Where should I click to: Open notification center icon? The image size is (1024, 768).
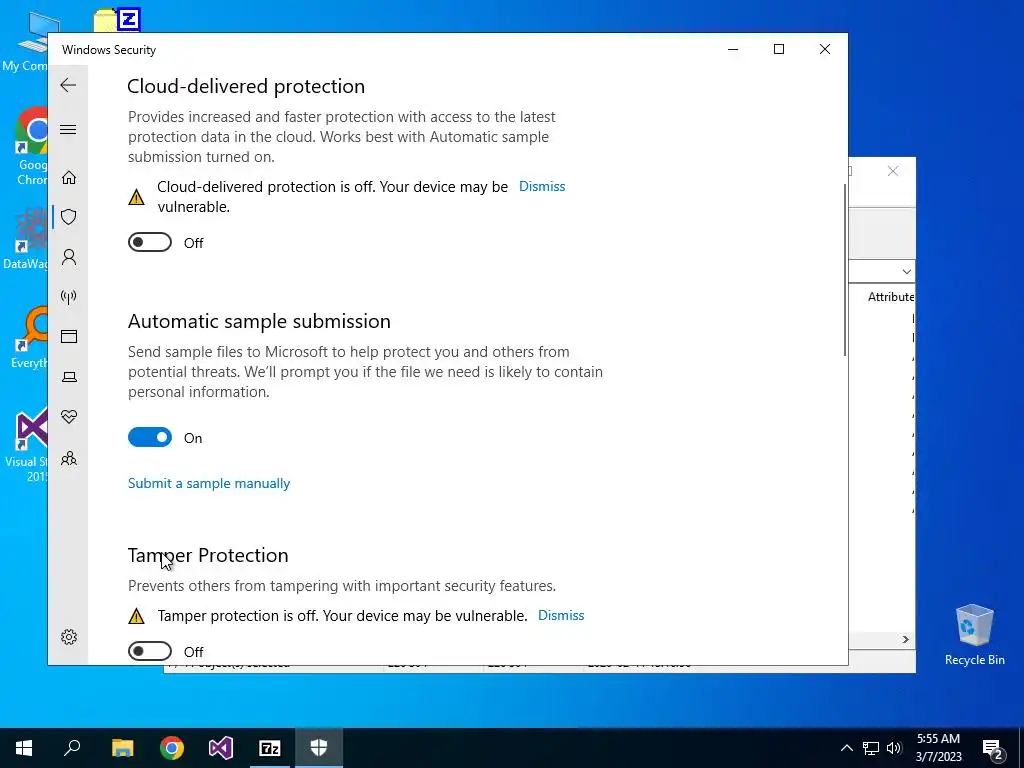point(993,748)
